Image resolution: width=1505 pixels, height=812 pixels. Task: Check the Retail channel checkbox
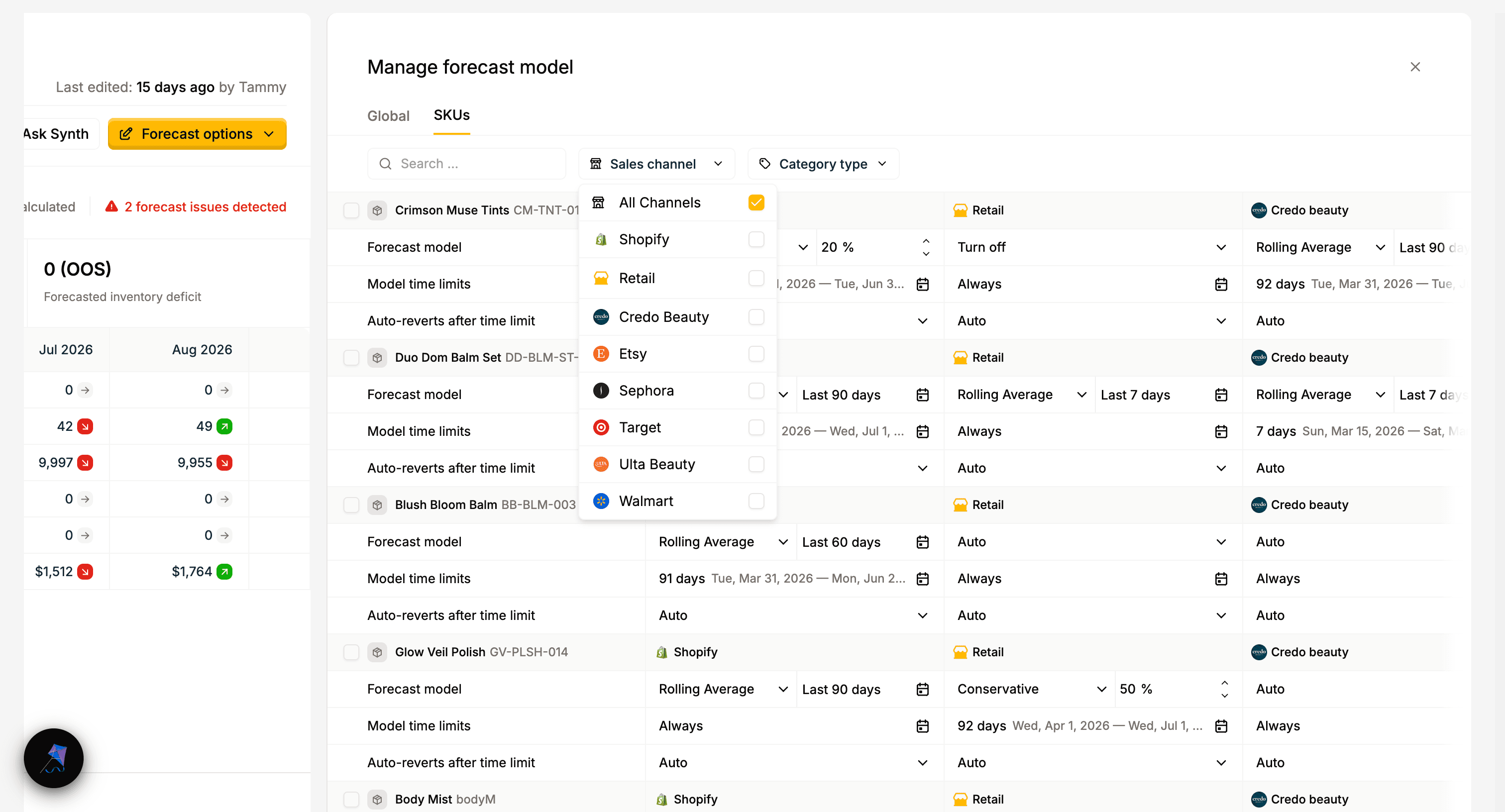(756, 278)
